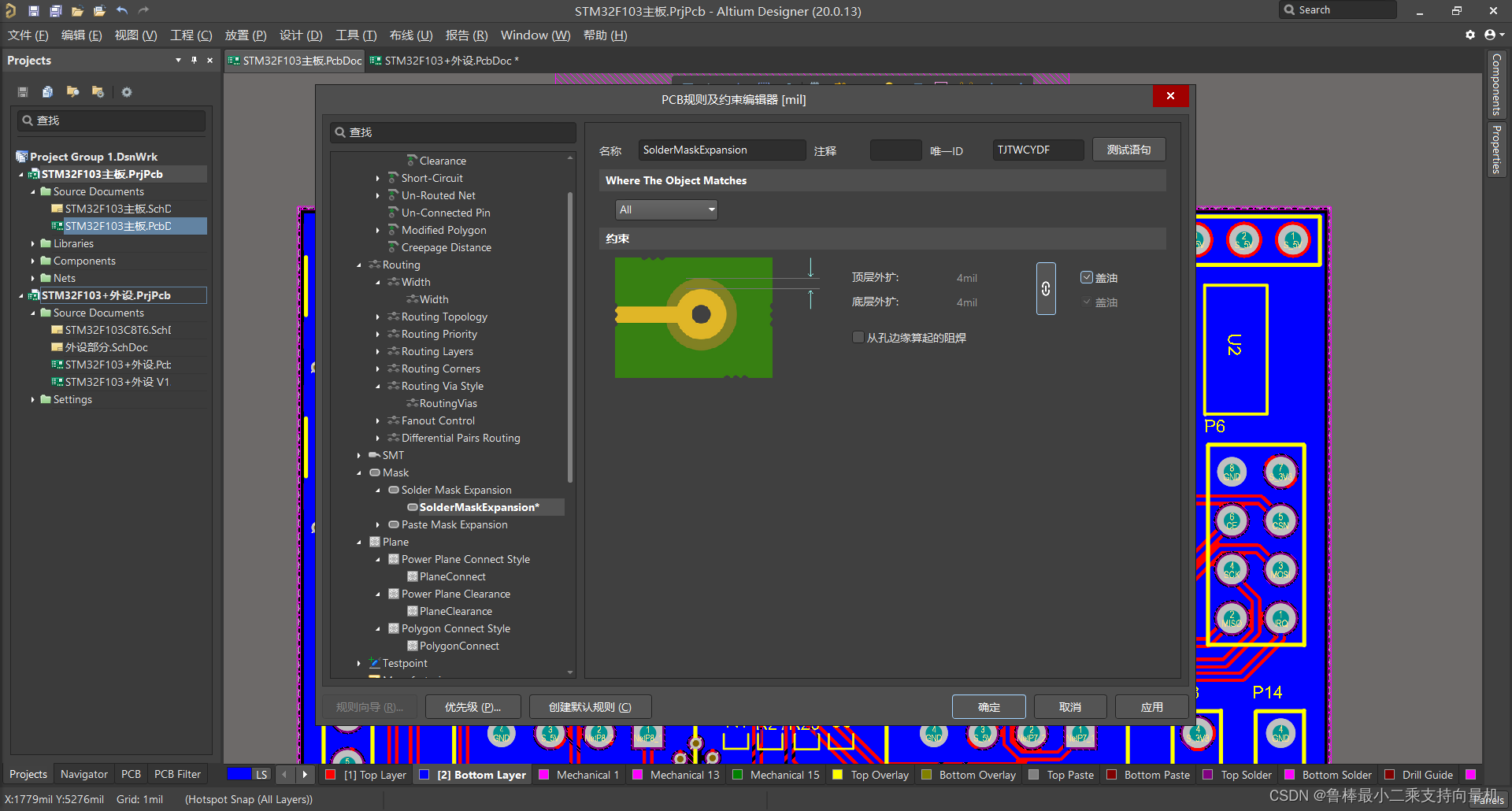The width and height of the screenshot is (1512, 811).
Task: Click layer tabs scroll right arrow
Action: [x=305, y=775]
